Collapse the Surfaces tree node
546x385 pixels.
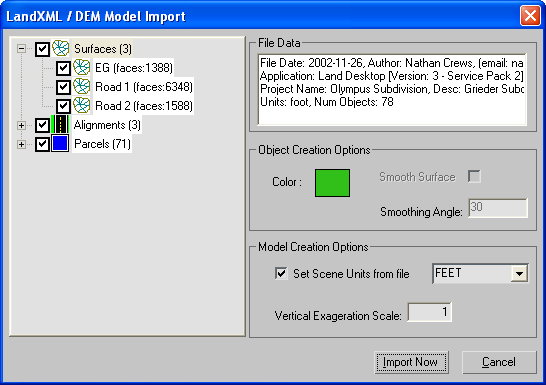pyautogui.click(x=21, y=48)
